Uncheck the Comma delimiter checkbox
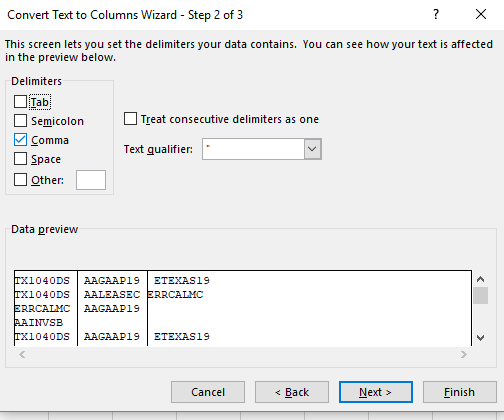This screenshot has height=420, width=504. click(x=20, y=140)
